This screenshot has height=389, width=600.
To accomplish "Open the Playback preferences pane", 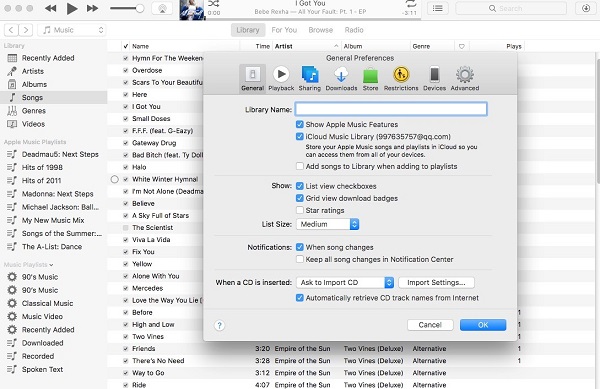I will [281, 78].
